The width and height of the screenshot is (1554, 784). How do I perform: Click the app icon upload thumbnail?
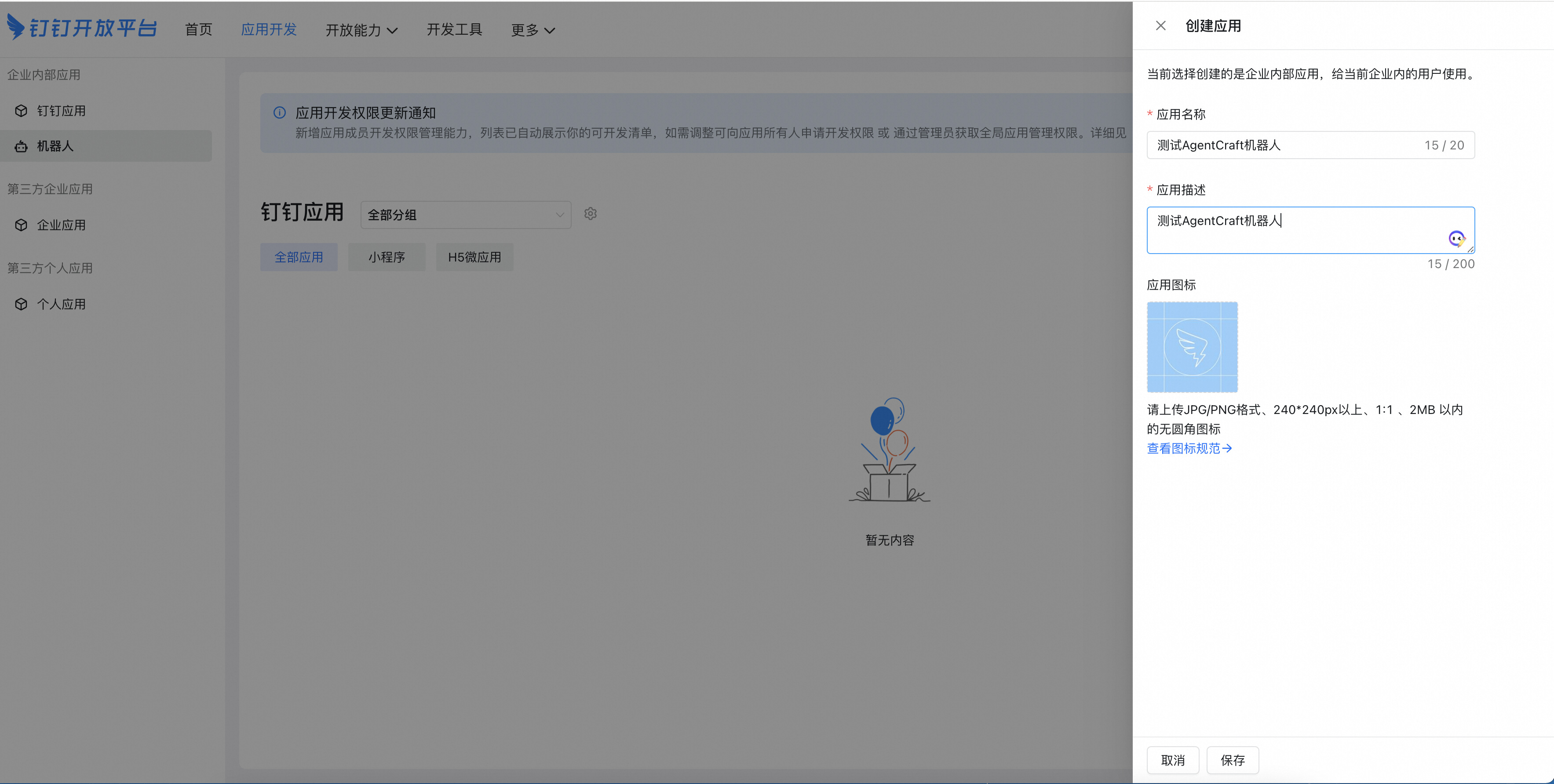[x=1192, y=347]
